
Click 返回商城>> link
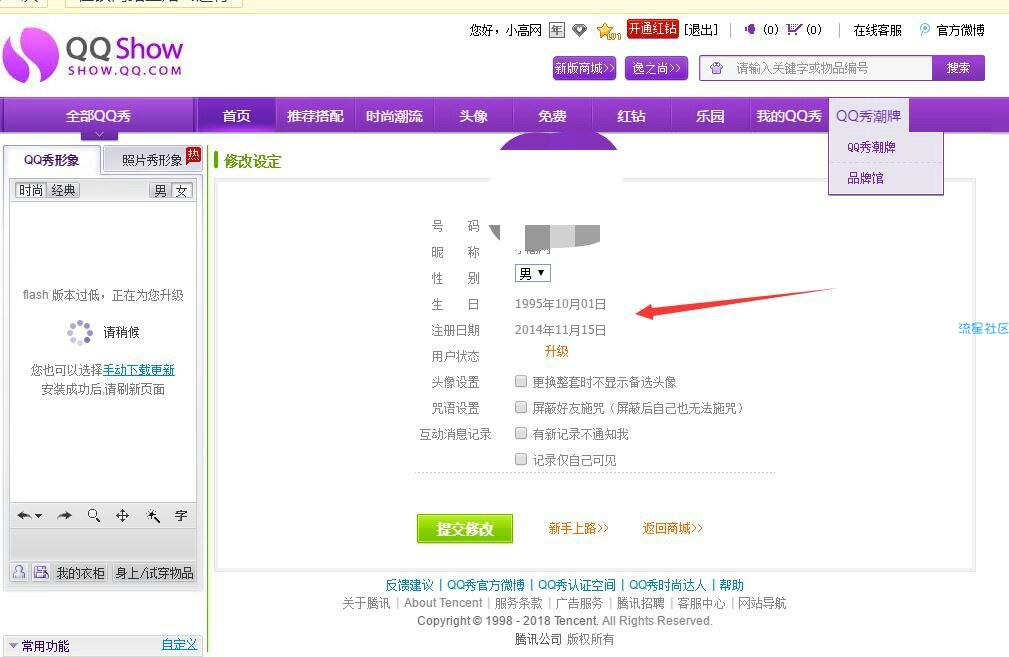(x=672, y=528)
